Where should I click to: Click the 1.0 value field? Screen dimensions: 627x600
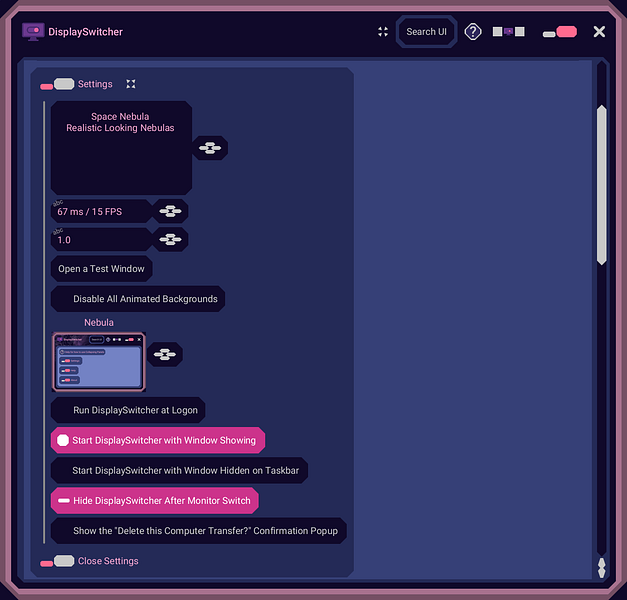tap(102, 240)
